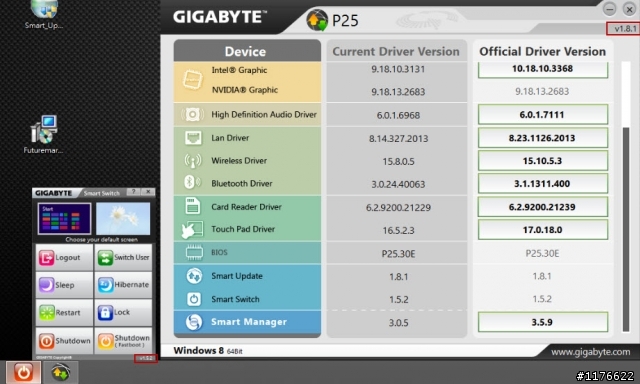The image size is (640, 384).
Task: Click the Intel Graphic label
Action: (239, 70)
